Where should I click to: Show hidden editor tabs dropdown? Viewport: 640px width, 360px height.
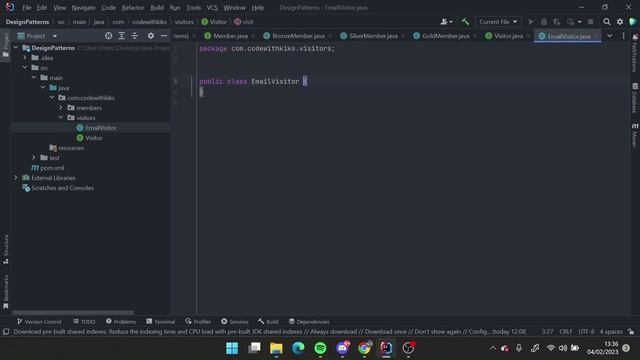(609, 36)
